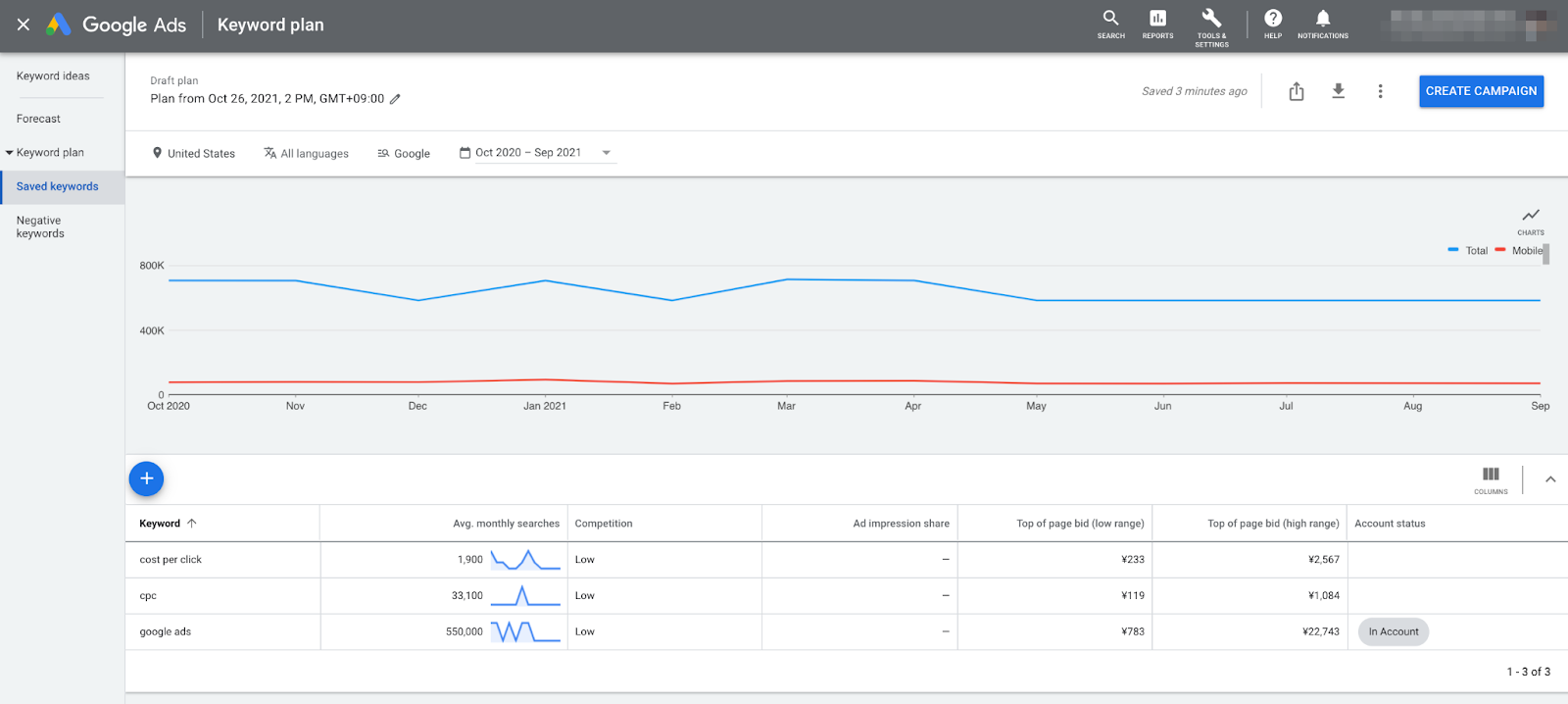The image size is (1568, 704).
Task: Edit plan name with pencil icon
Action: (x=395, y=99)
